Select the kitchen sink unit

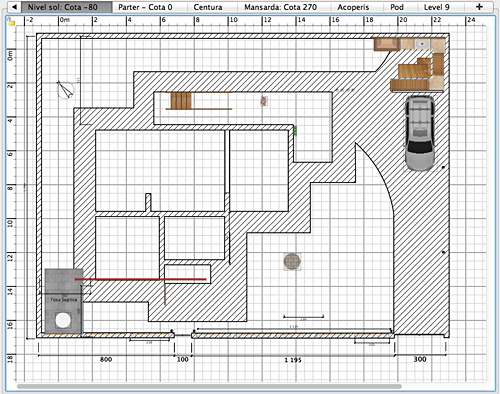click(x=422, y=44)
